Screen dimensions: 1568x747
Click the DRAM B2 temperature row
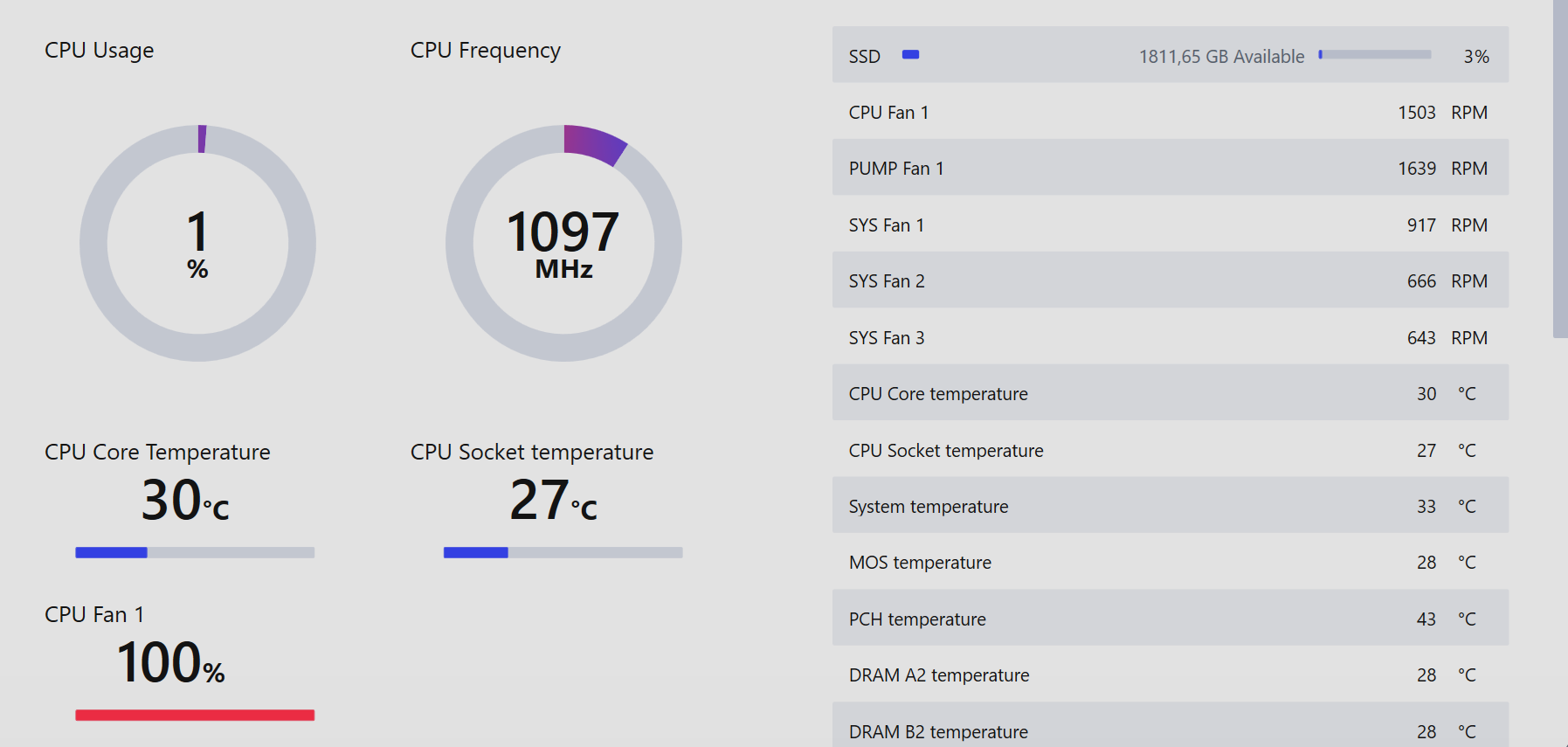(1170, 729)
